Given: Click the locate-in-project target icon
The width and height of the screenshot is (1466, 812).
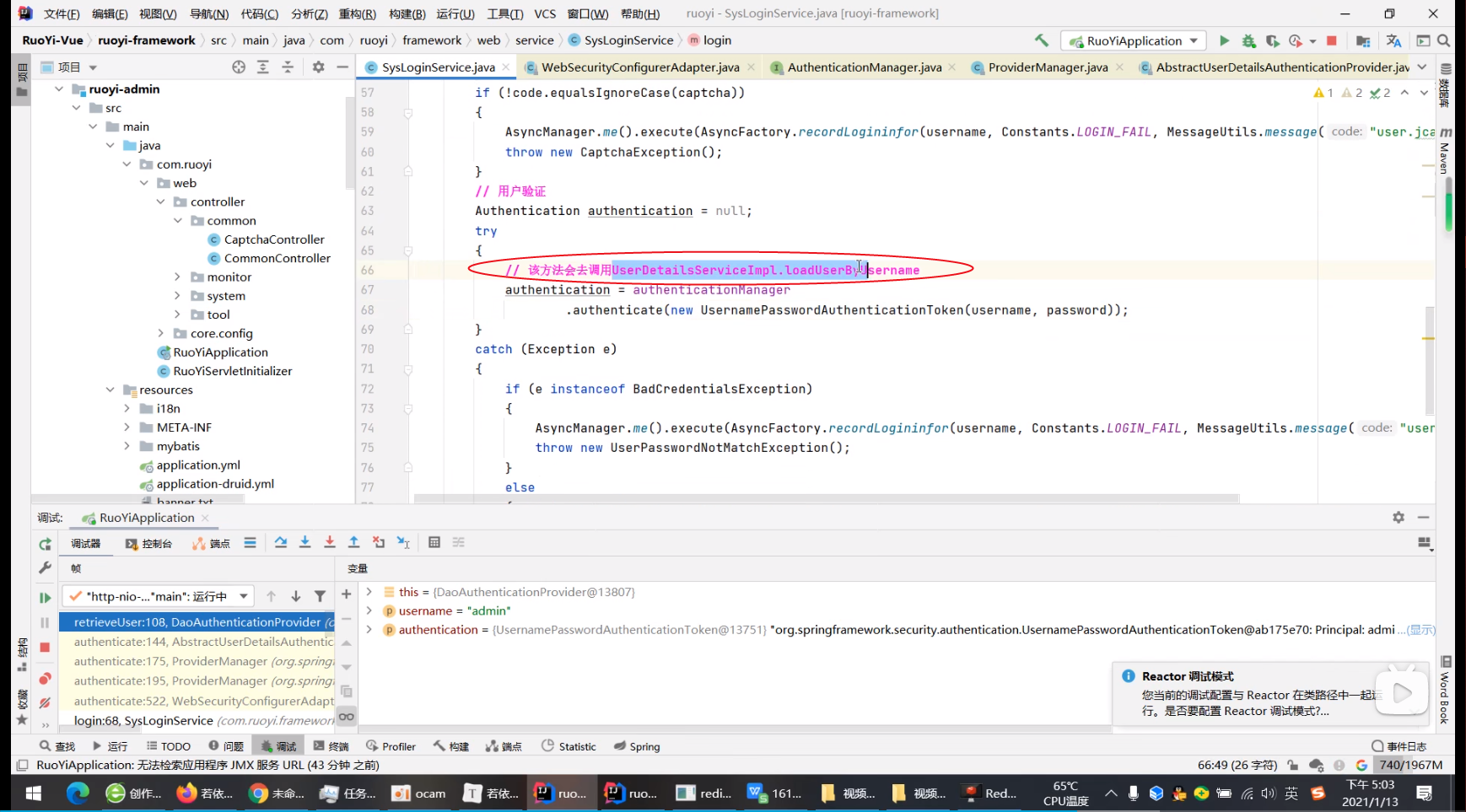Looking at the screenshot, I should (x=239, y=67).
